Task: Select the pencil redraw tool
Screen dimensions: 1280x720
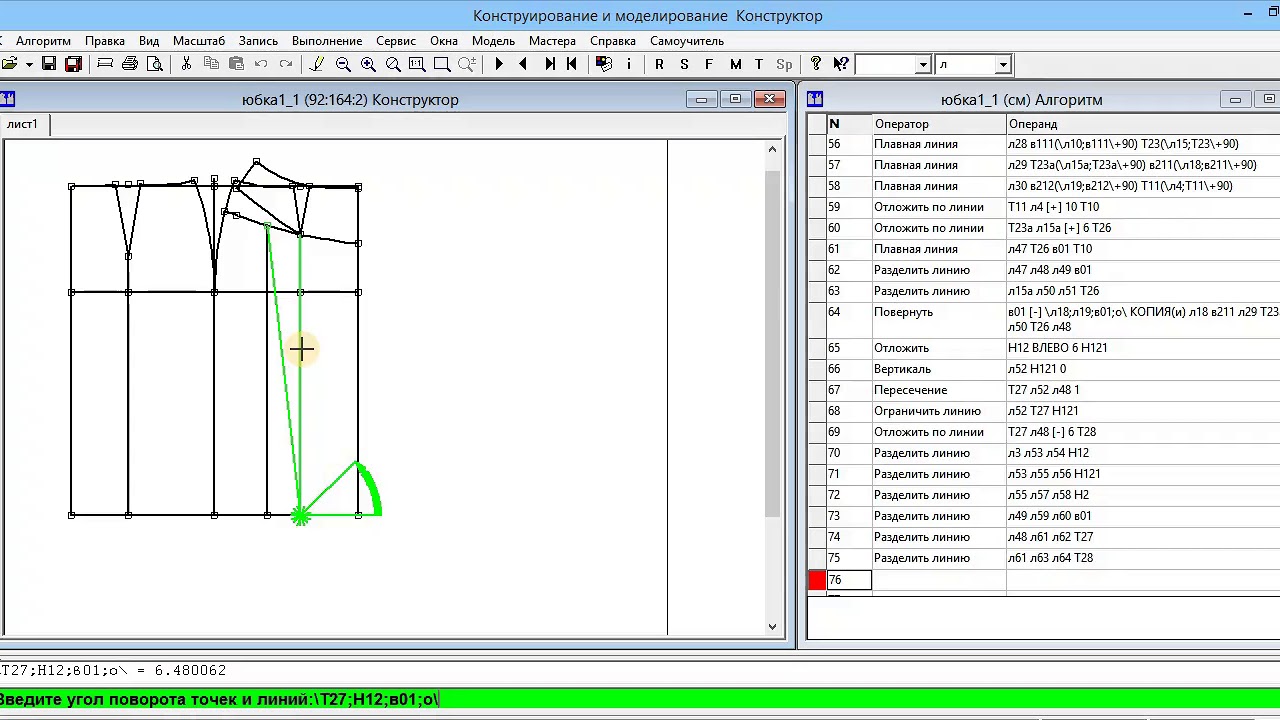Action: (318, 64)
